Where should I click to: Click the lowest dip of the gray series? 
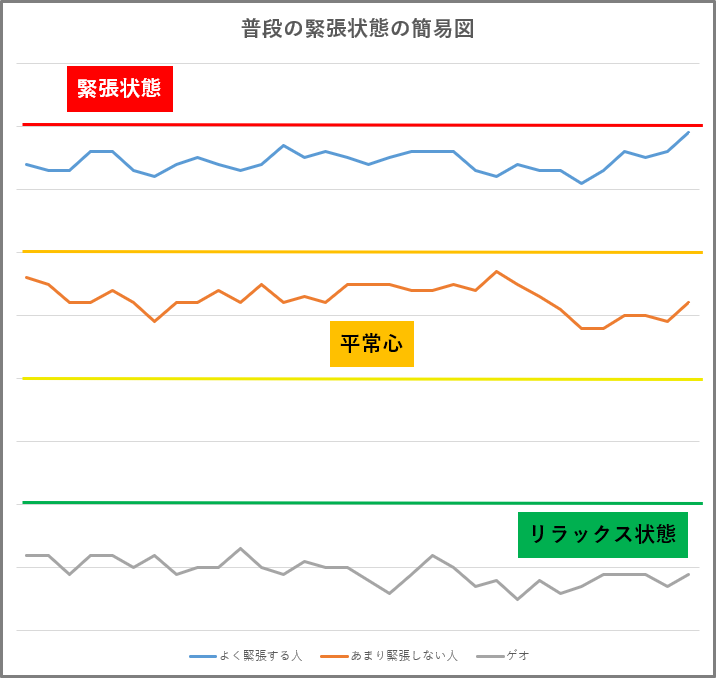(x=517, y=599)
